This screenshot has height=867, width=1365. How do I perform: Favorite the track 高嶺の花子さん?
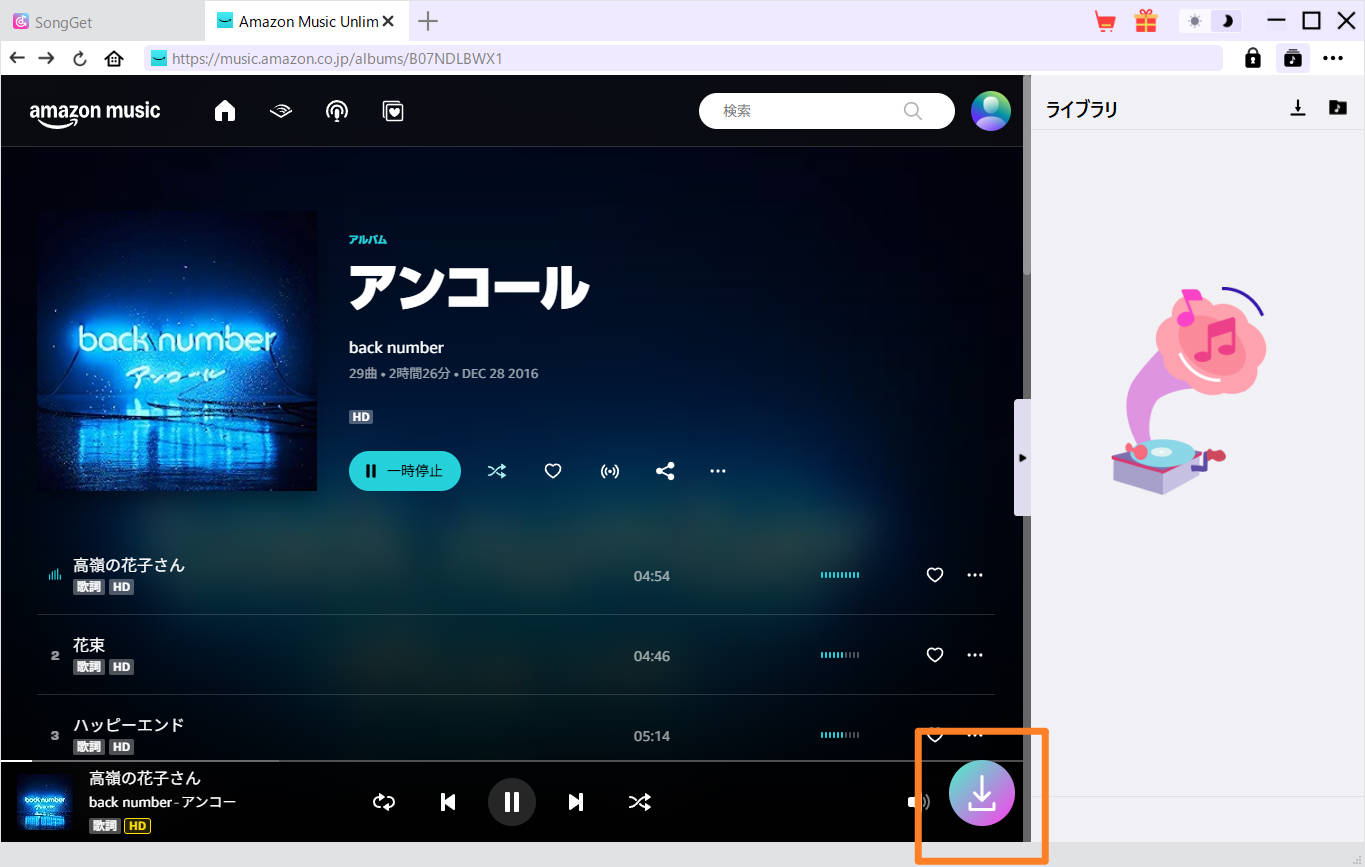pyautogui.click(x=934, y=575)
